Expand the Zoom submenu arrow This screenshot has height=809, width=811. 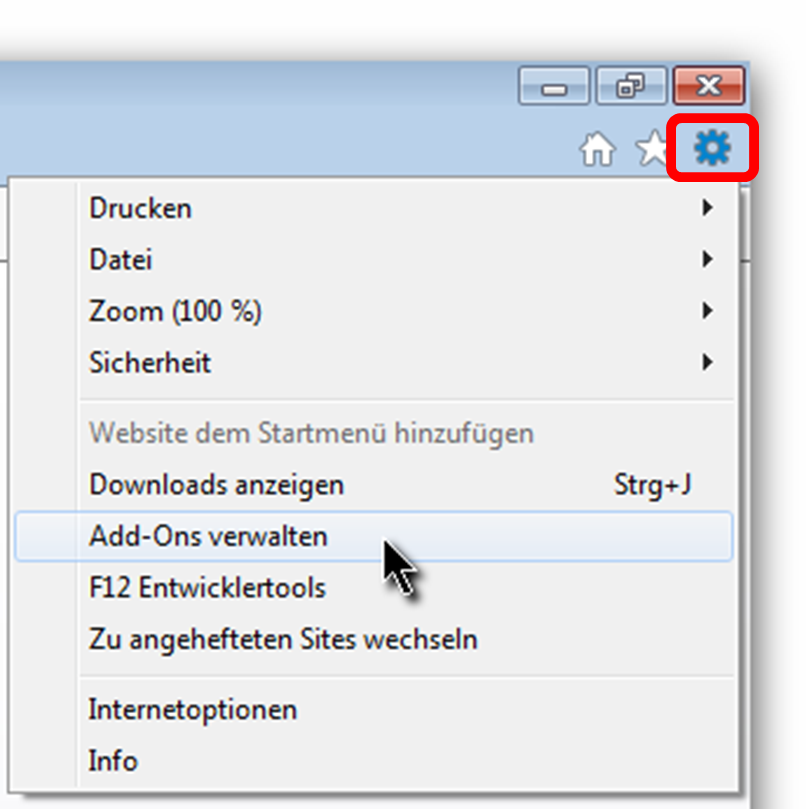click(x=707, y=311)
